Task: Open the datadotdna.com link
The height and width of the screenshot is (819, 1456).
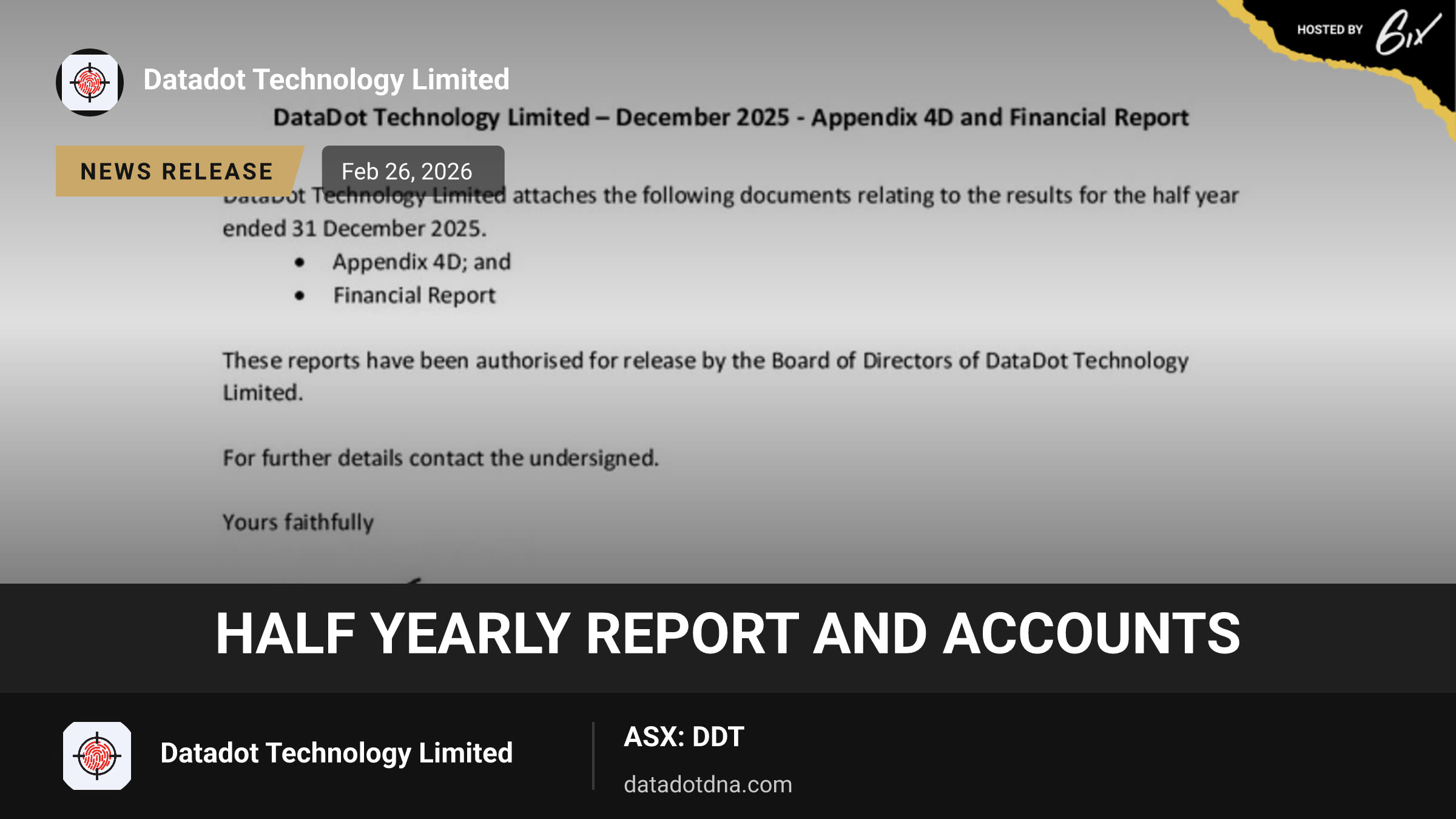Action: click(708, 784)
